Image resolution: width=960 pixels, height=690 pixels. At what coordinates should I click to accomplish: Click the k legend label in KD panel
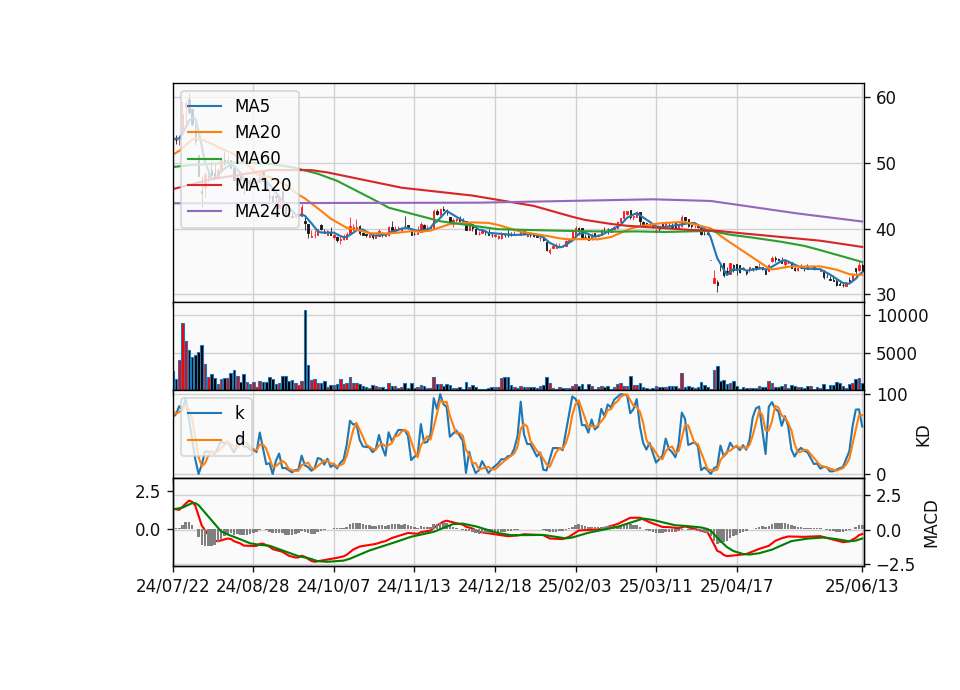(x=239, y=413)
